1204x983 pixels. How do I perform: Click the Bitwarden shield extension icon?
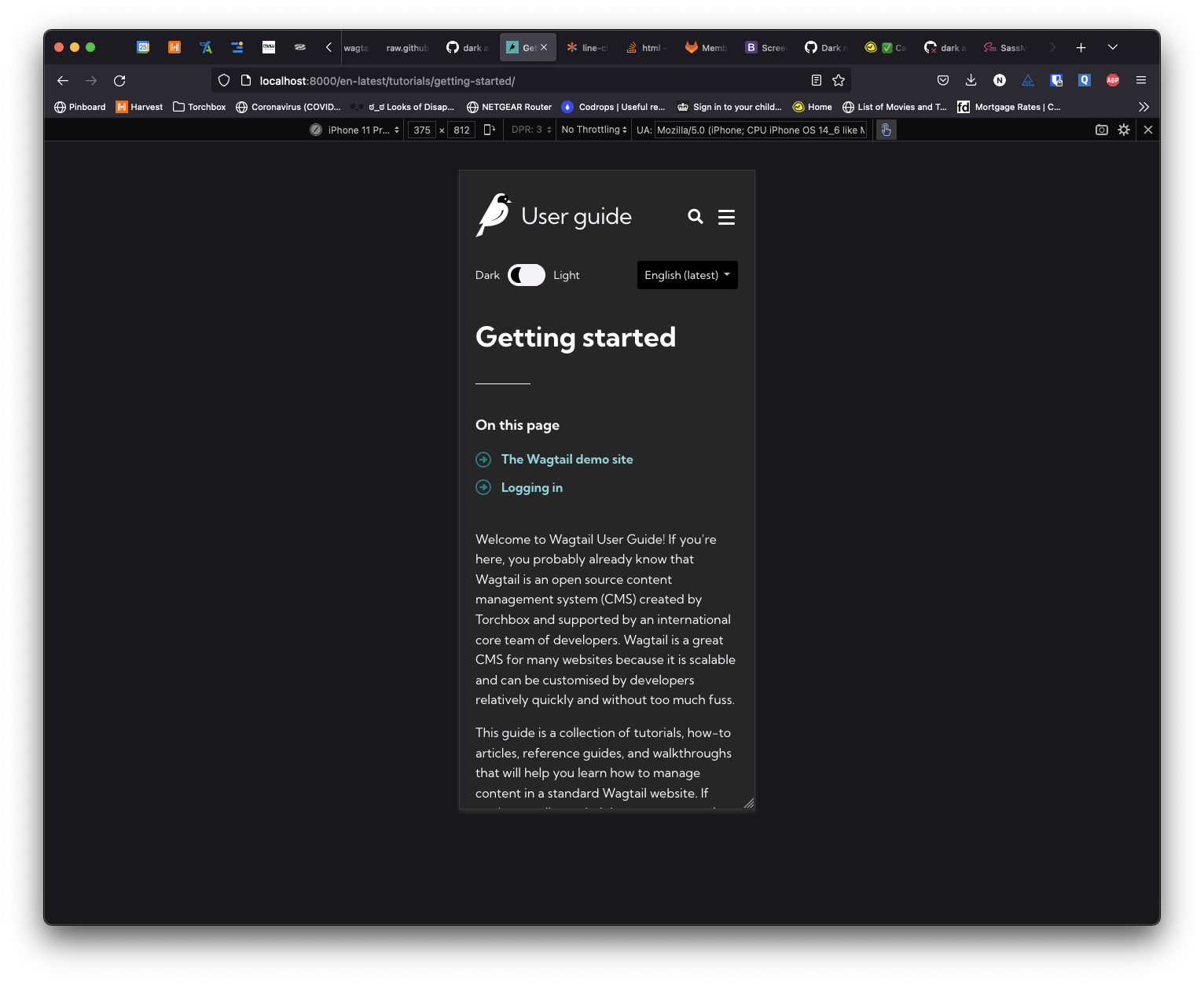[x=1056, y=80]
